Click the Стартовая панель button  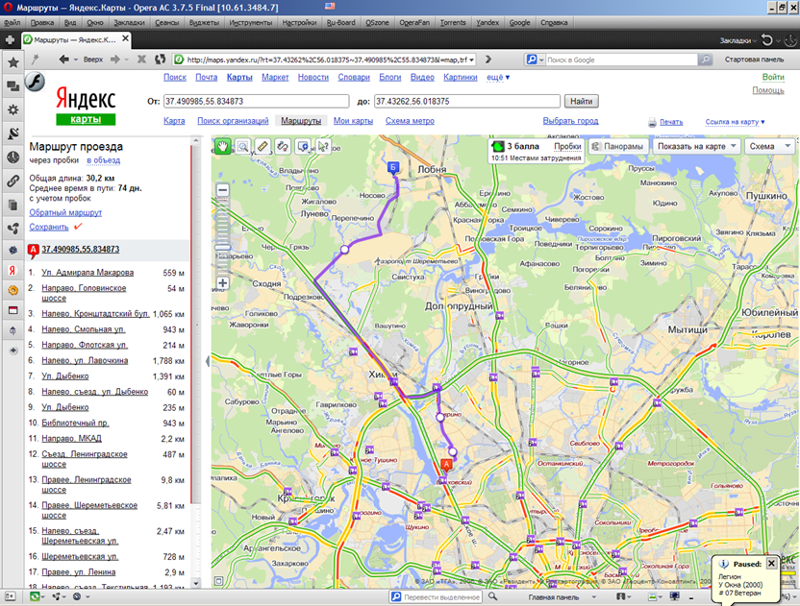click(754, 60)
